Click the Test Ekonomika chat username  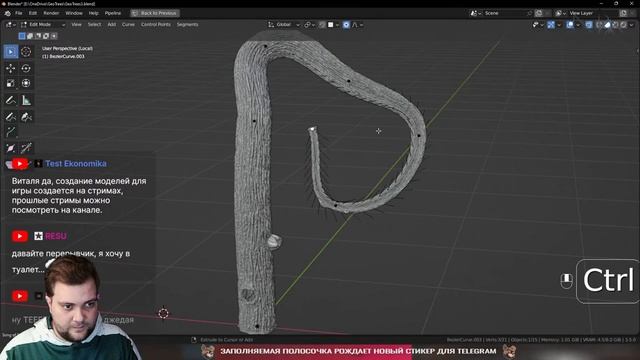pyautogui.click(x=76, y=164)
